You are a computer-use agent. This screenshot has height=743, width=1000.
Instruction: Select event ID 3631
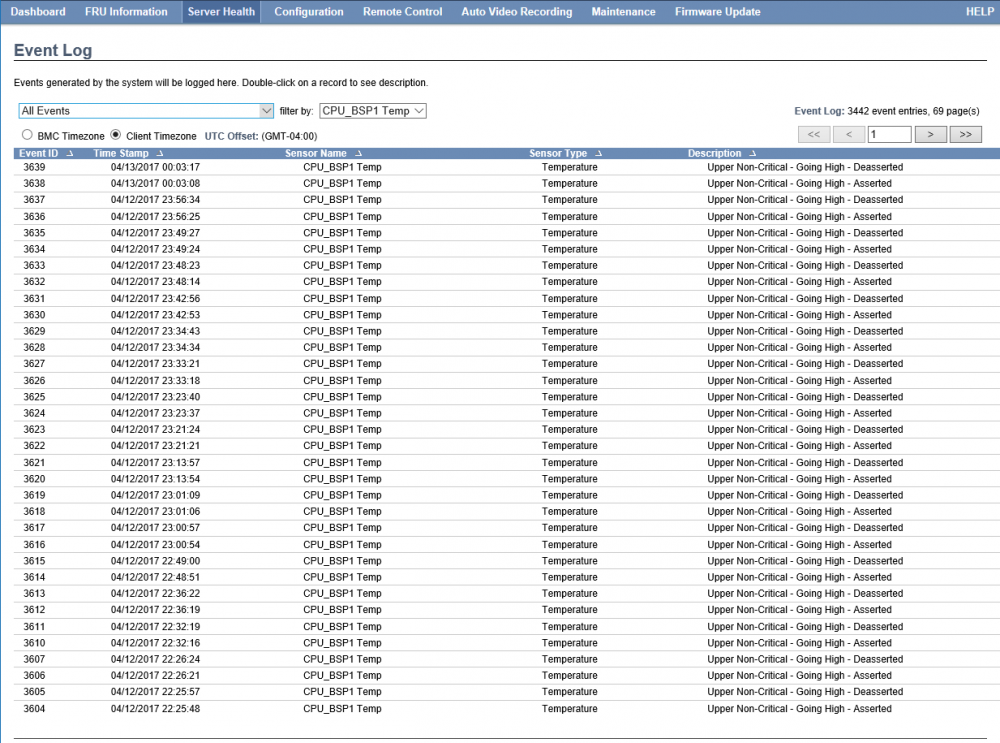pos(34,298)
